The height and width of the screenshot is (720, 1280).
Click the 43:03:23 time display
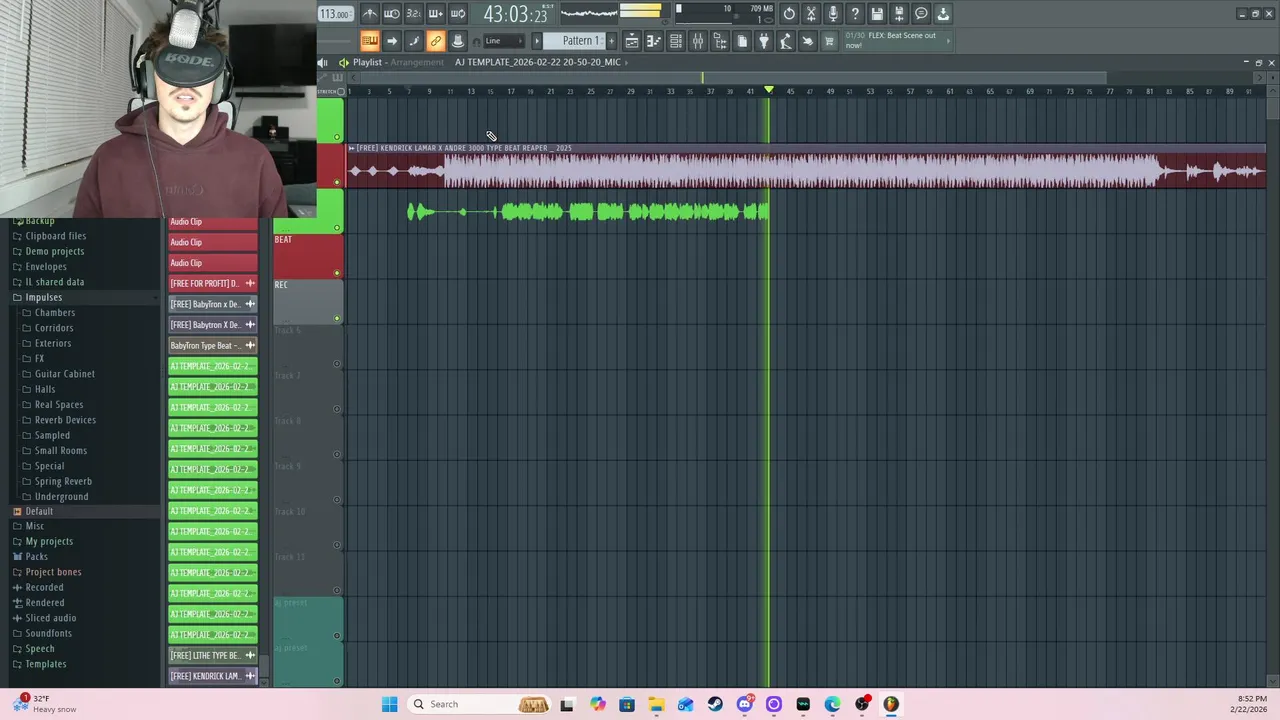coord(515,14)
